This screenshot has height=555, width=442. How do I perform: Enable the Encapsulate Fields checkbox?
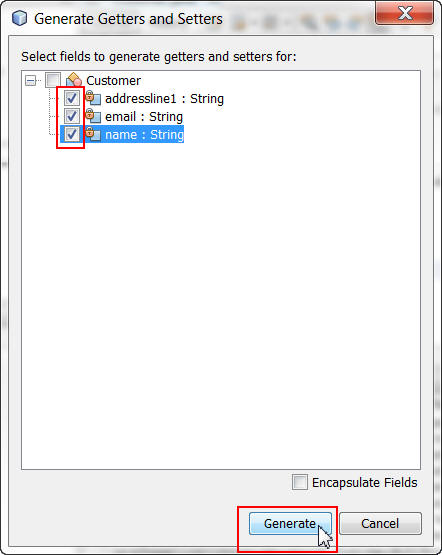click(x=300, y=482)
